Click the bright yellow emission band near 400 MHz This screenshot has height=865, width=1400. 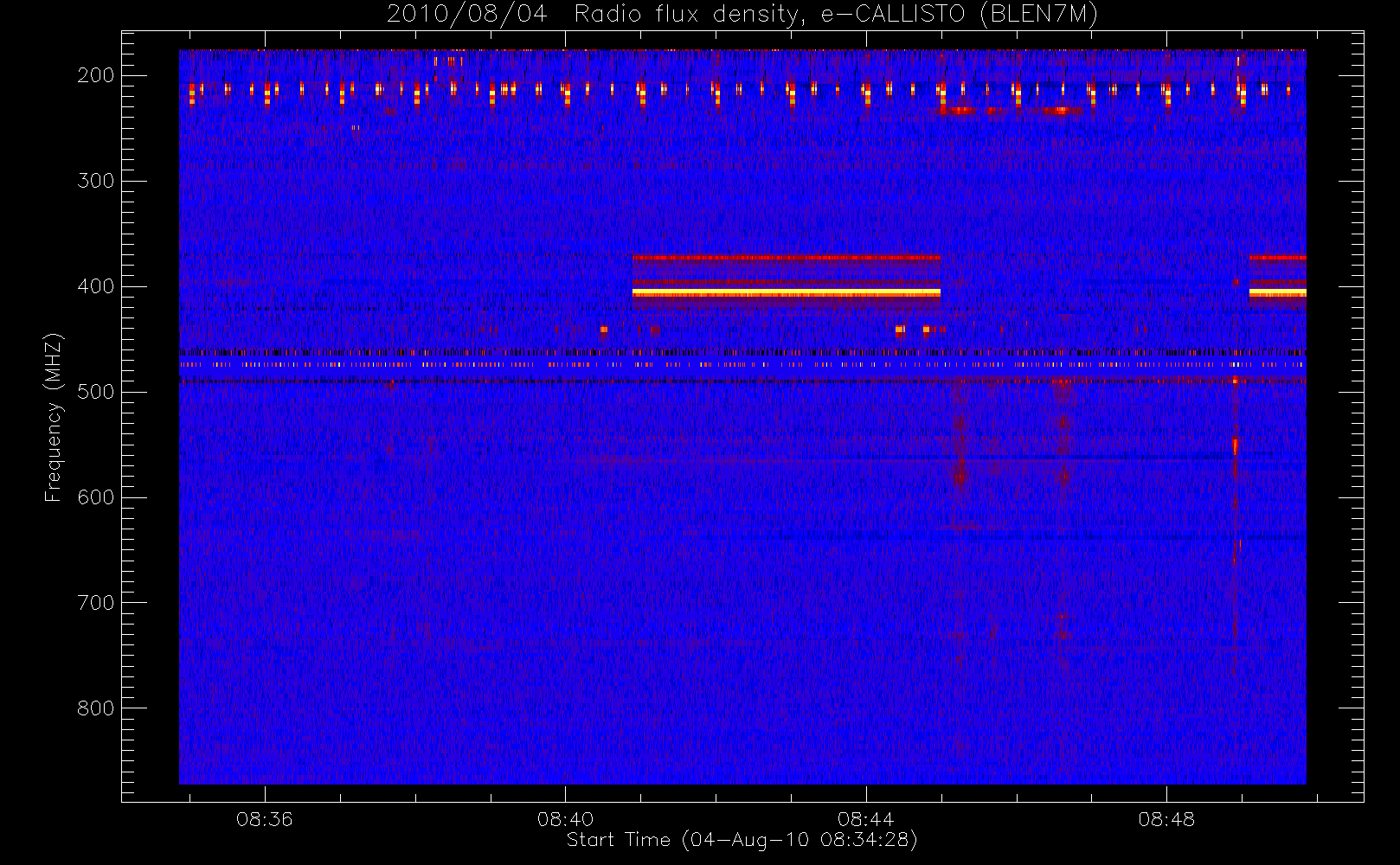tap(787, 293)
